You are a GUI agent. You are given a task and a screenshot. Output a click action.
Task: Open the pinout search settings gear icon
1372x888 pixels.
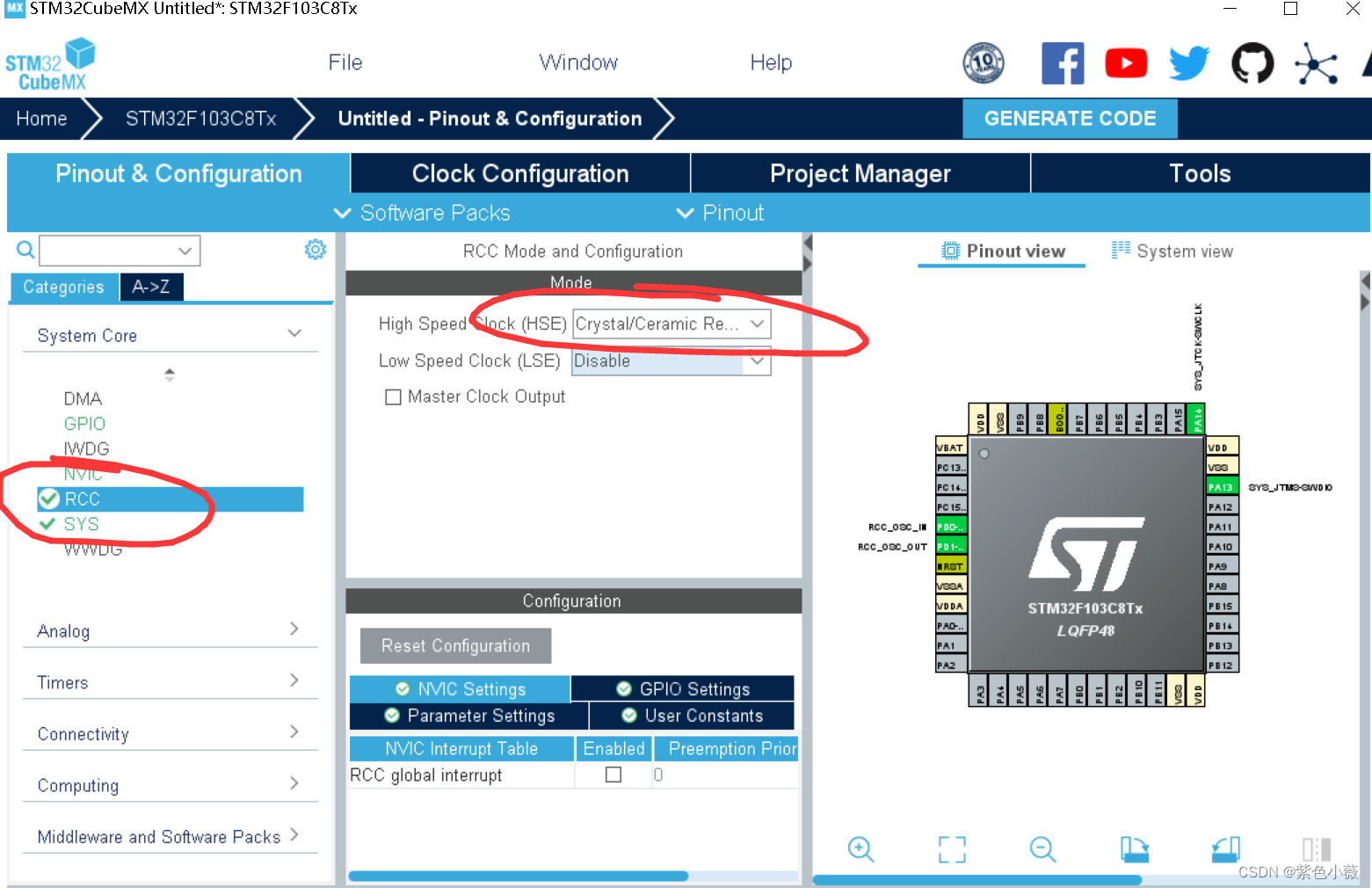[315, 250]
